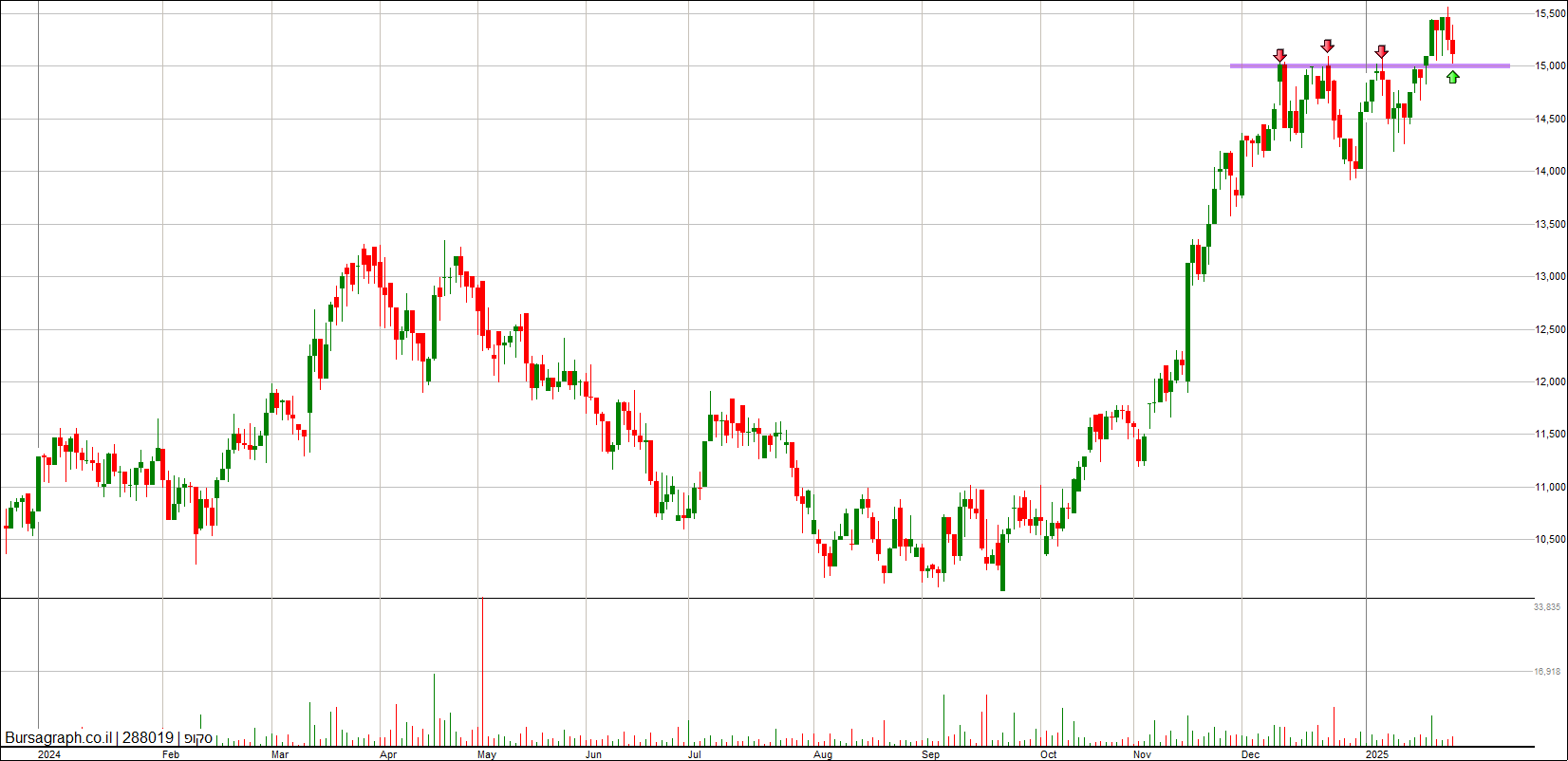The width and height of the screenshot is (1568, 761).
Task: Select the 14,000 price axis value
Action: (1551, 172)
